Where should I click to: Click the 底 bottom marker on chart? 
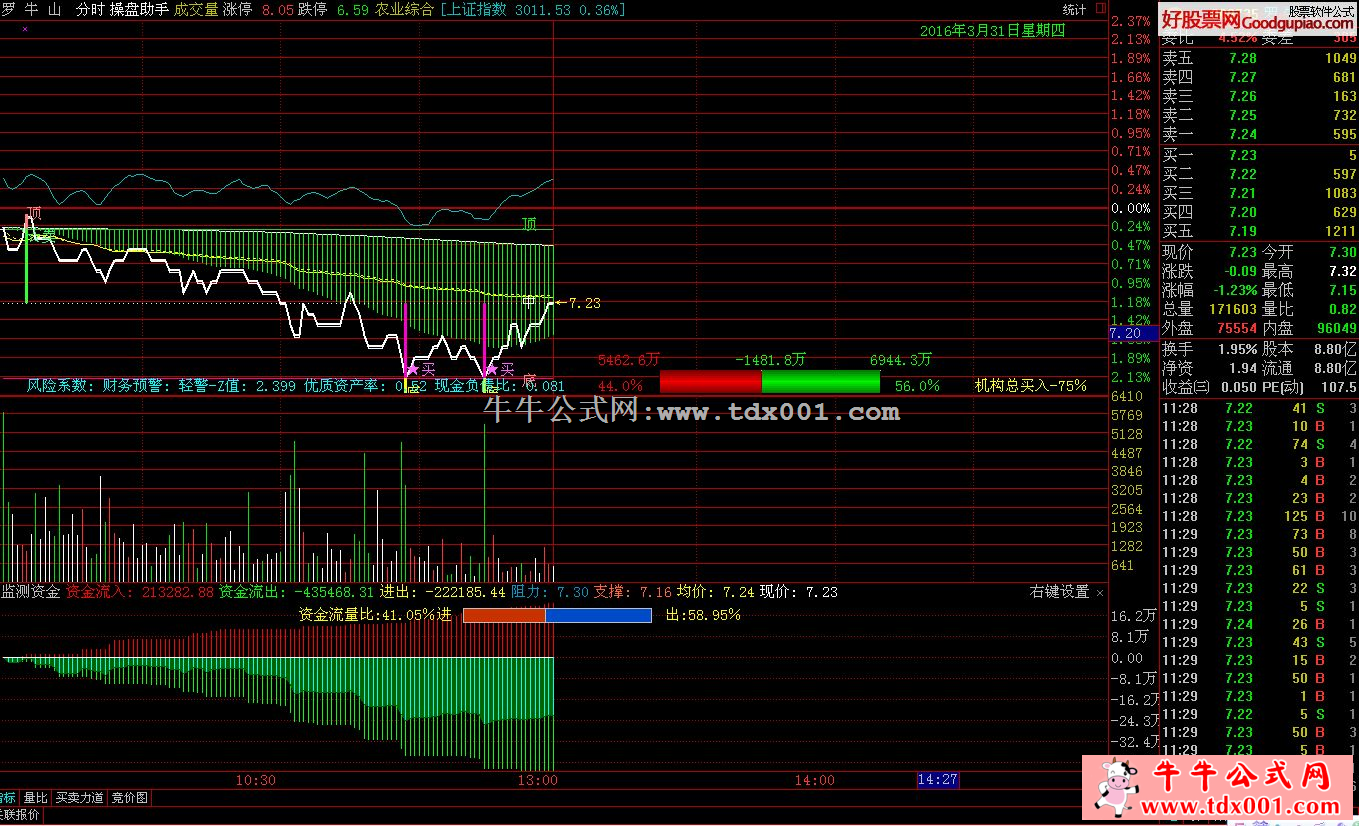pos(530,380)
